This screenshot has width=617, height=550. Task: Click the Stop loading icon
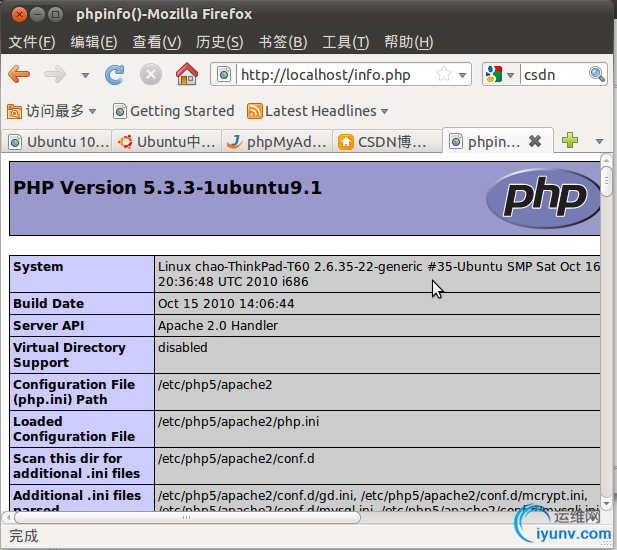pyautogui.click(x=151, y=74)
